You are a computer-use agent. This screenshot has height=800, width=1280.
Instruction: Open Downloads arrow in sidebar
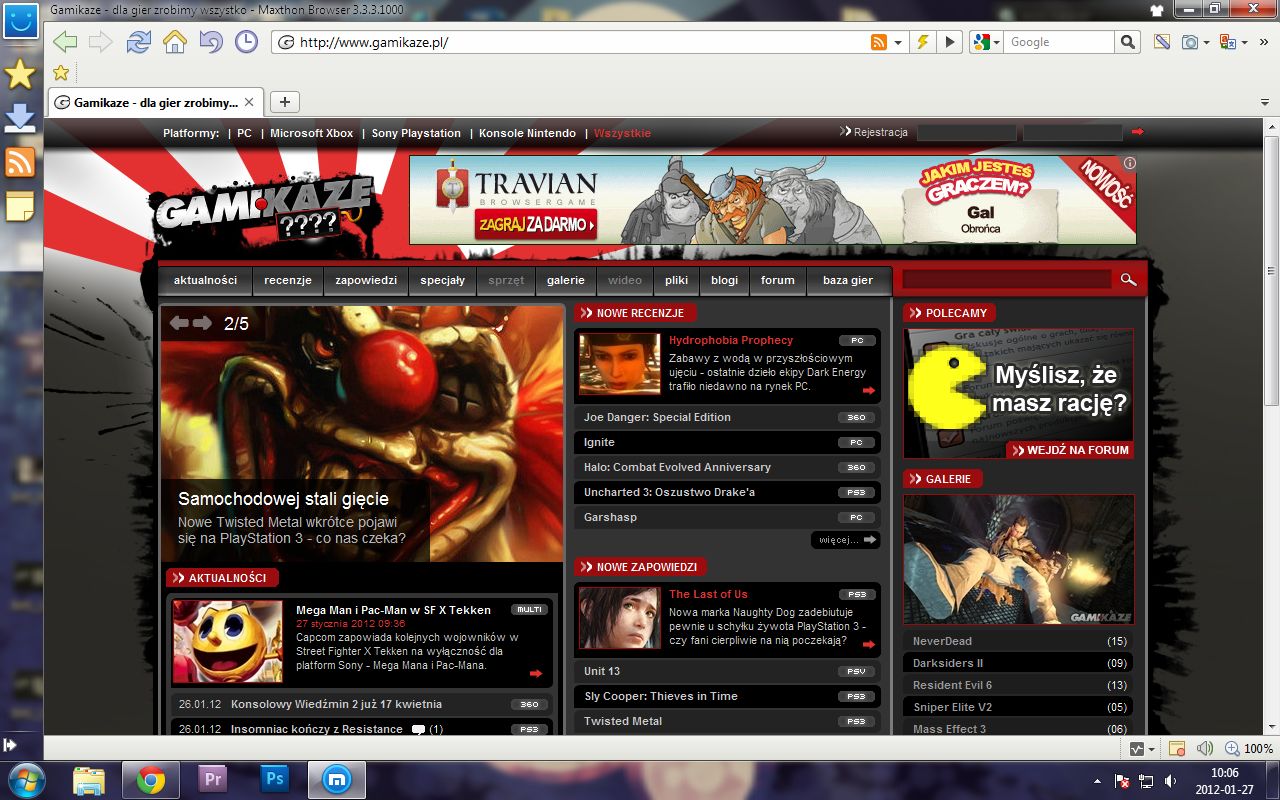(20, 118)
